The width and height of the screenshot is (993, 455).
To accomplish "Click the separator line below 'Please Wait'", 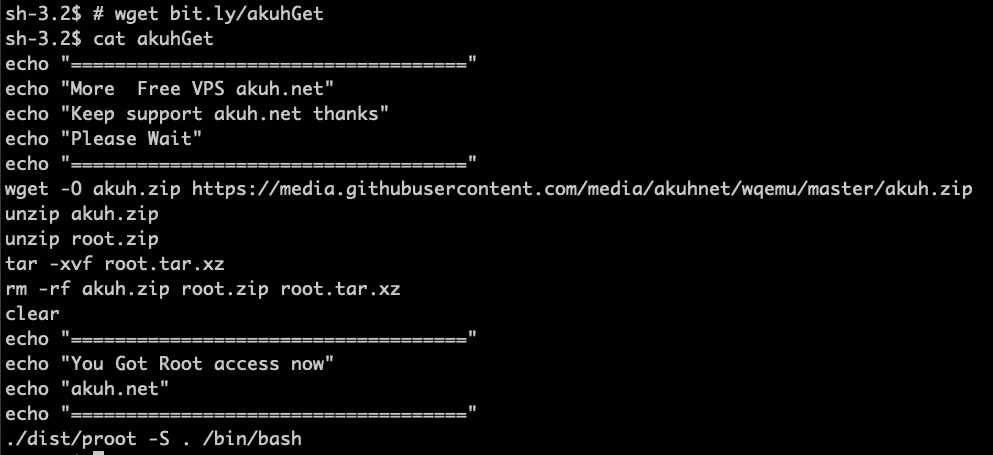I will click(241, 163).
